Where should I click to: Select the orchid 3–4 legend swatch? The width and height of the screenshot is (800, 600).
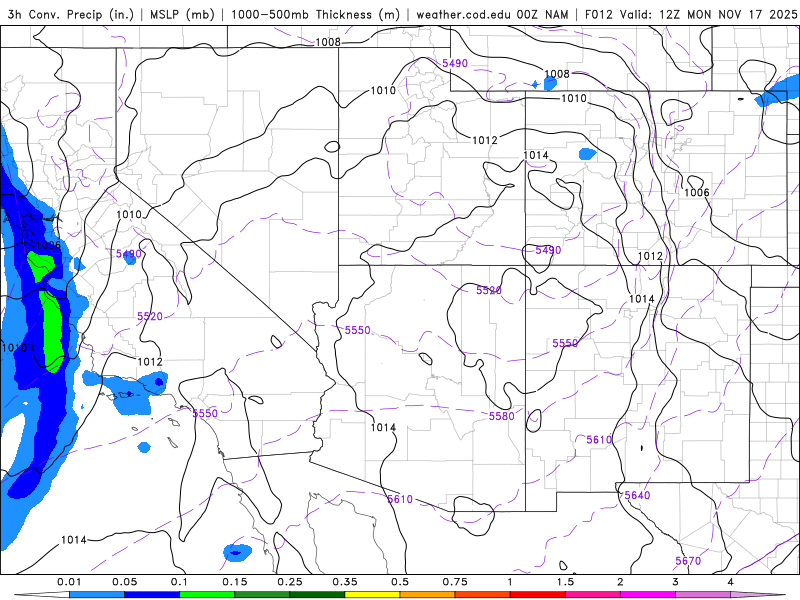tap(703, 595)
